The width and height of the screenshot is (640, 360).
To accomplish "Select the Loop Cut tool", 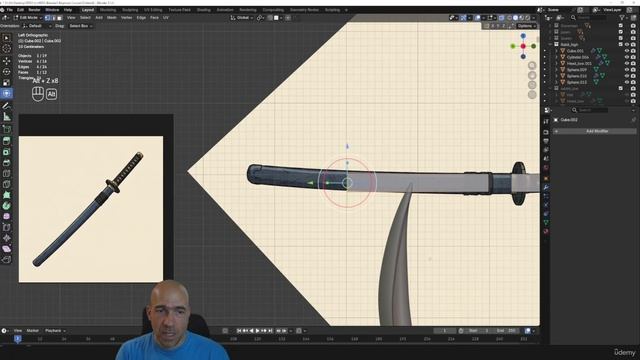I will click(x=7, y=174).
